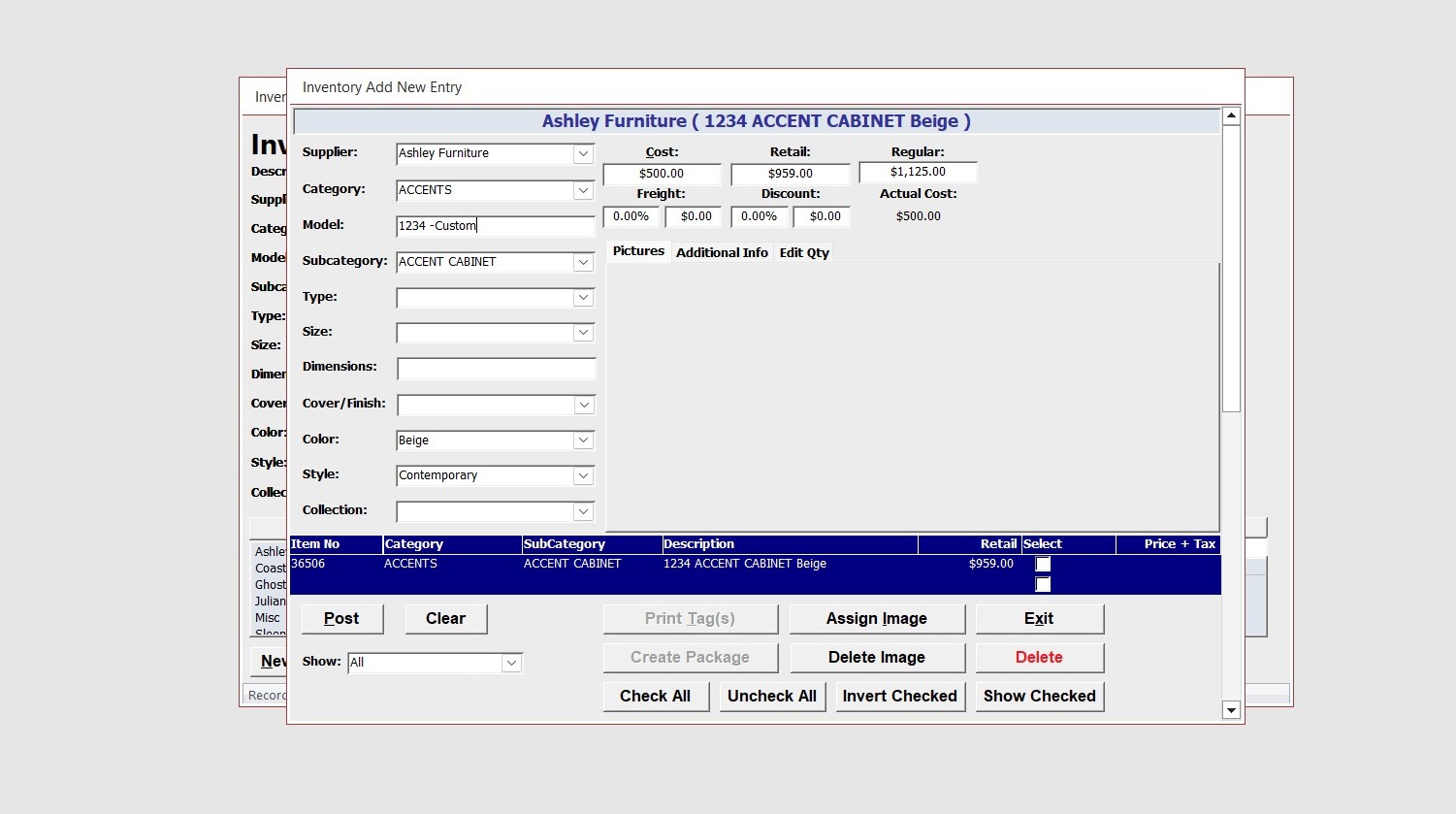Click the Freight dollar amount field
This screenshot has height=814, width=1456.
coord(694,216)
